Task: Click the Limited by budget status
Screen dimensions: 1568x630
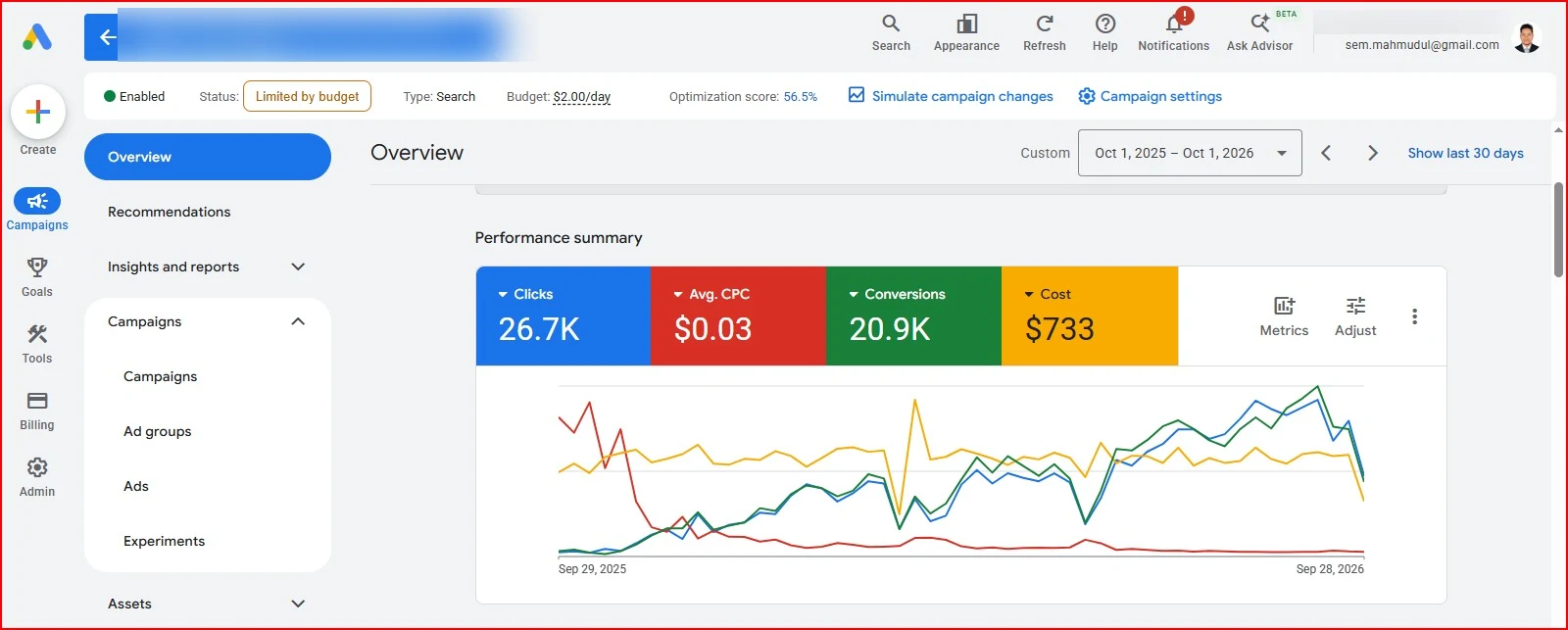Action: (x=307, y=96)
